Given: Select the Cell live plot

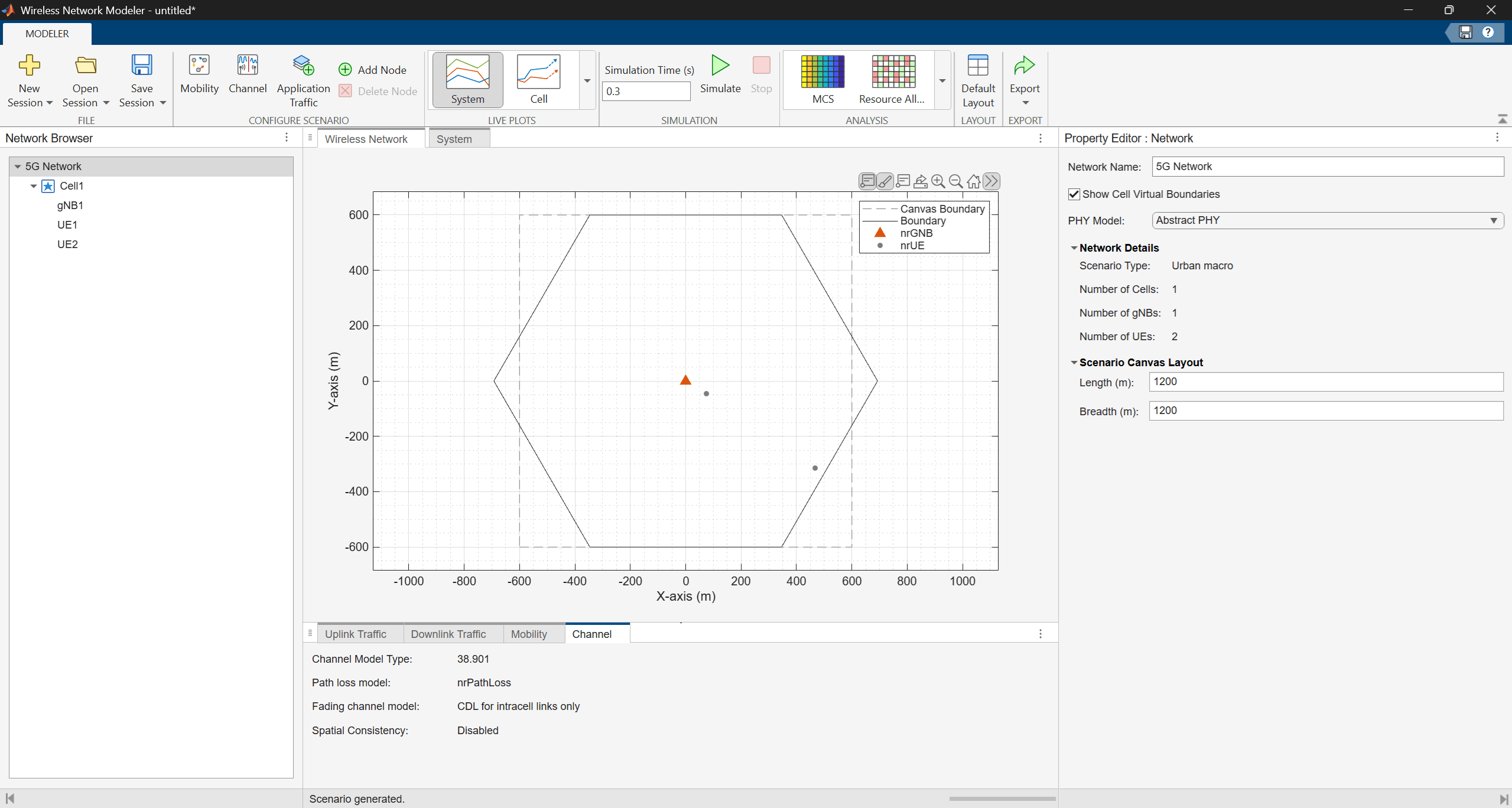Looking at the screenshot, I should [x=538, y=80].
